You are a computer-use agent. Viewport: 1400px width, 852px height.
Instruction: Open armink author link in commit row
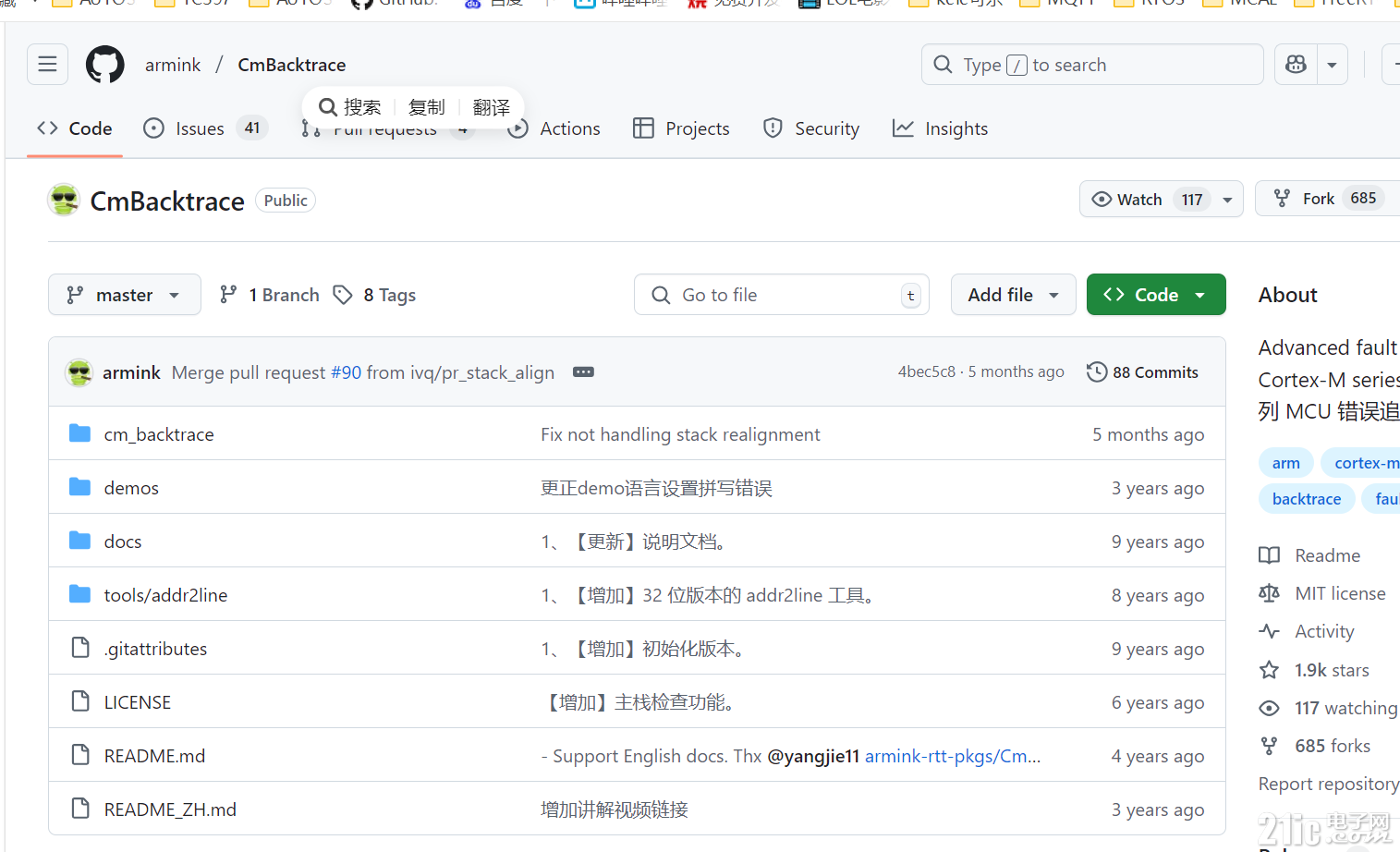click(131, 372)
